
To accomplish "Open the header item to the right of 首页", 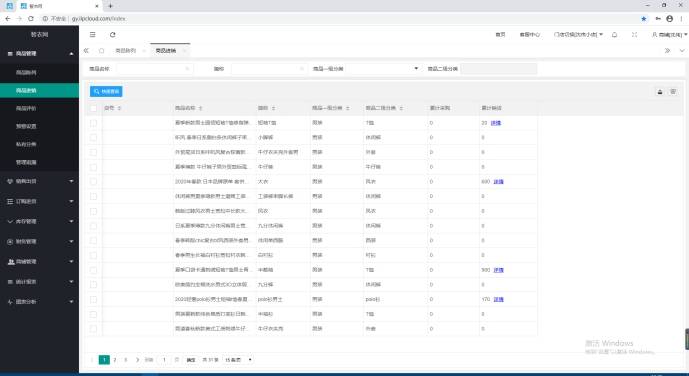I will click(529, 34).
